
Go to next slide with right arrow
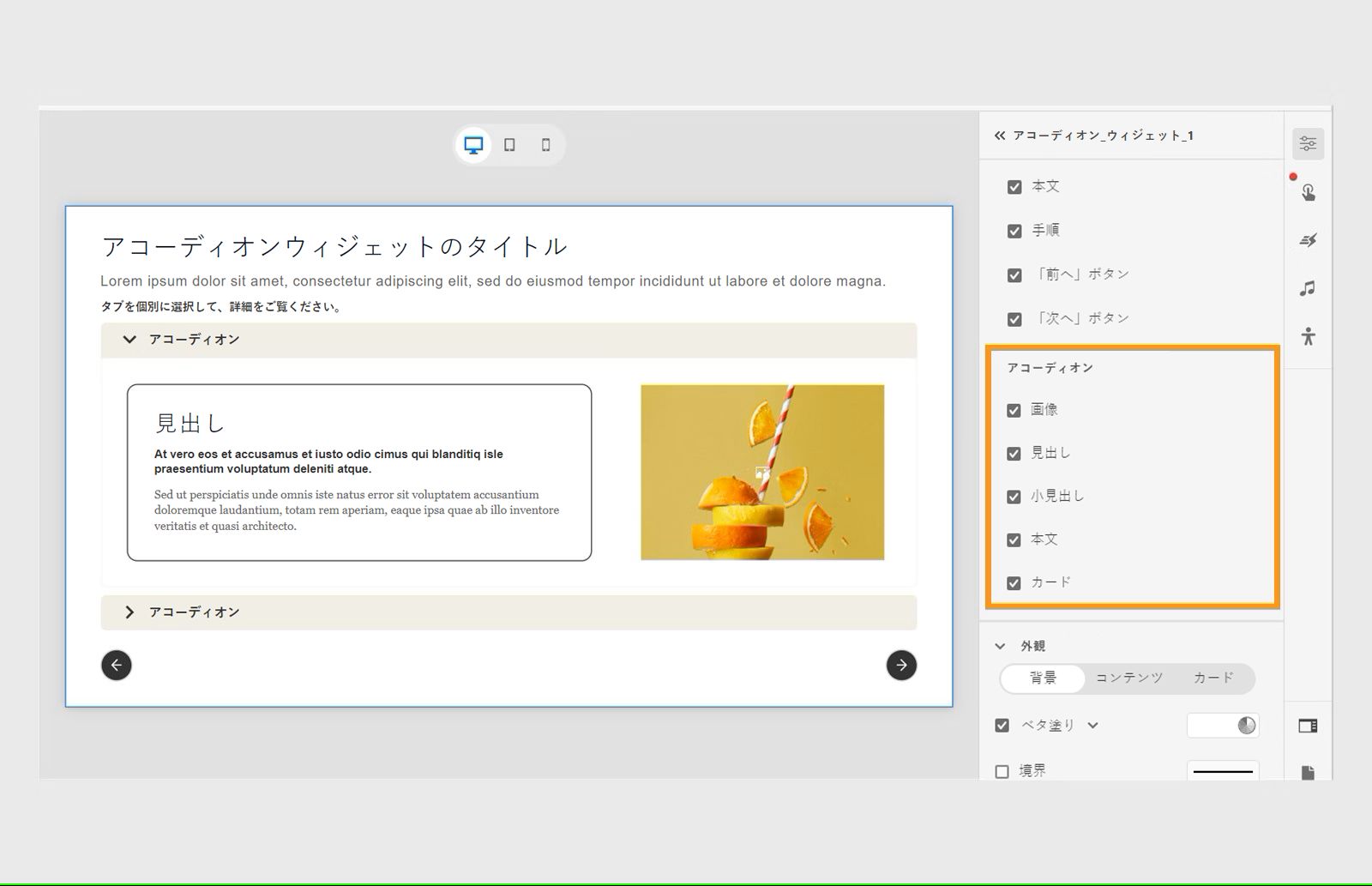[901, 665]
